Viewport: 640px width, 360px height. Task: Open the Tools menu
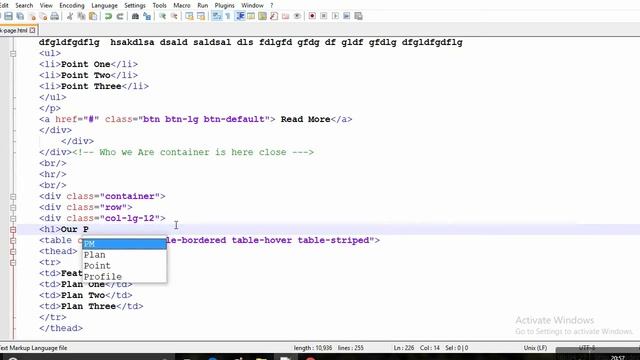(x=159, y=5)
